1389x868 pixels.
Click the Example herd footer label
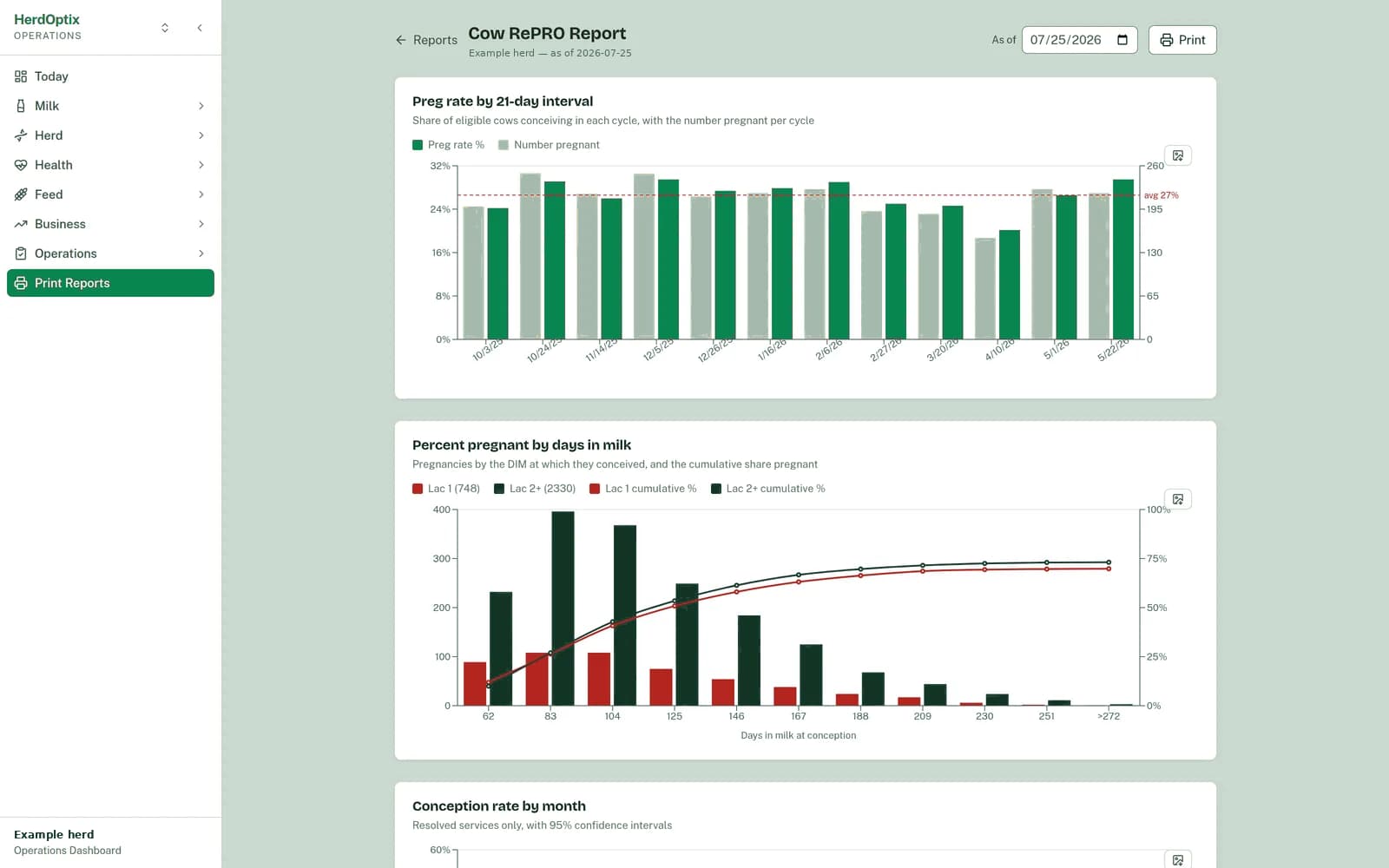[x=54, y=834]
